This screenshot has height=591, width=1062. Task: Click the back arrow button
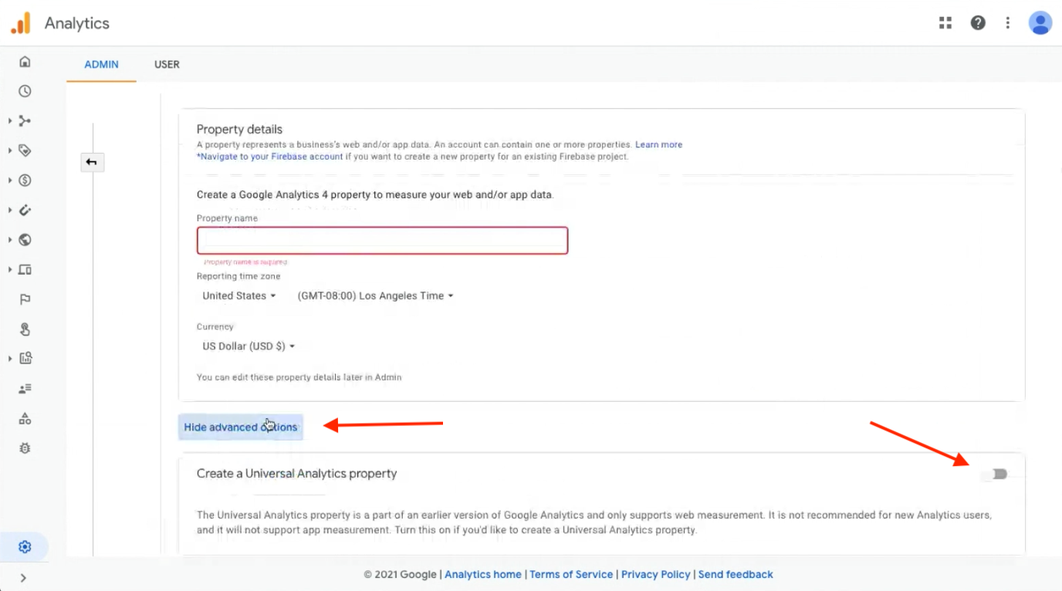click(91, 162)
